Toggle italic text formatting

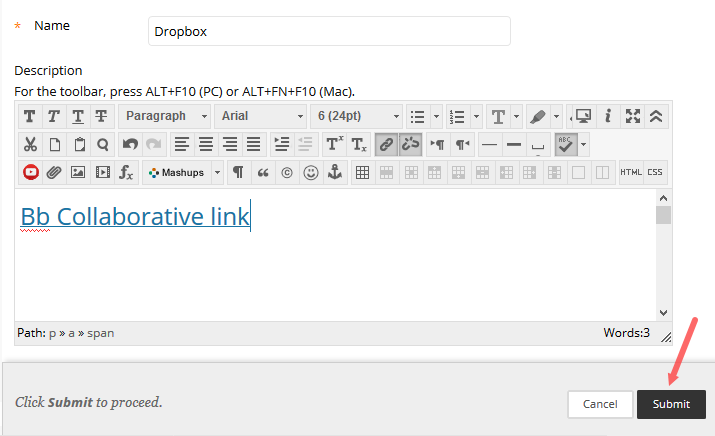tap(54, 116)
